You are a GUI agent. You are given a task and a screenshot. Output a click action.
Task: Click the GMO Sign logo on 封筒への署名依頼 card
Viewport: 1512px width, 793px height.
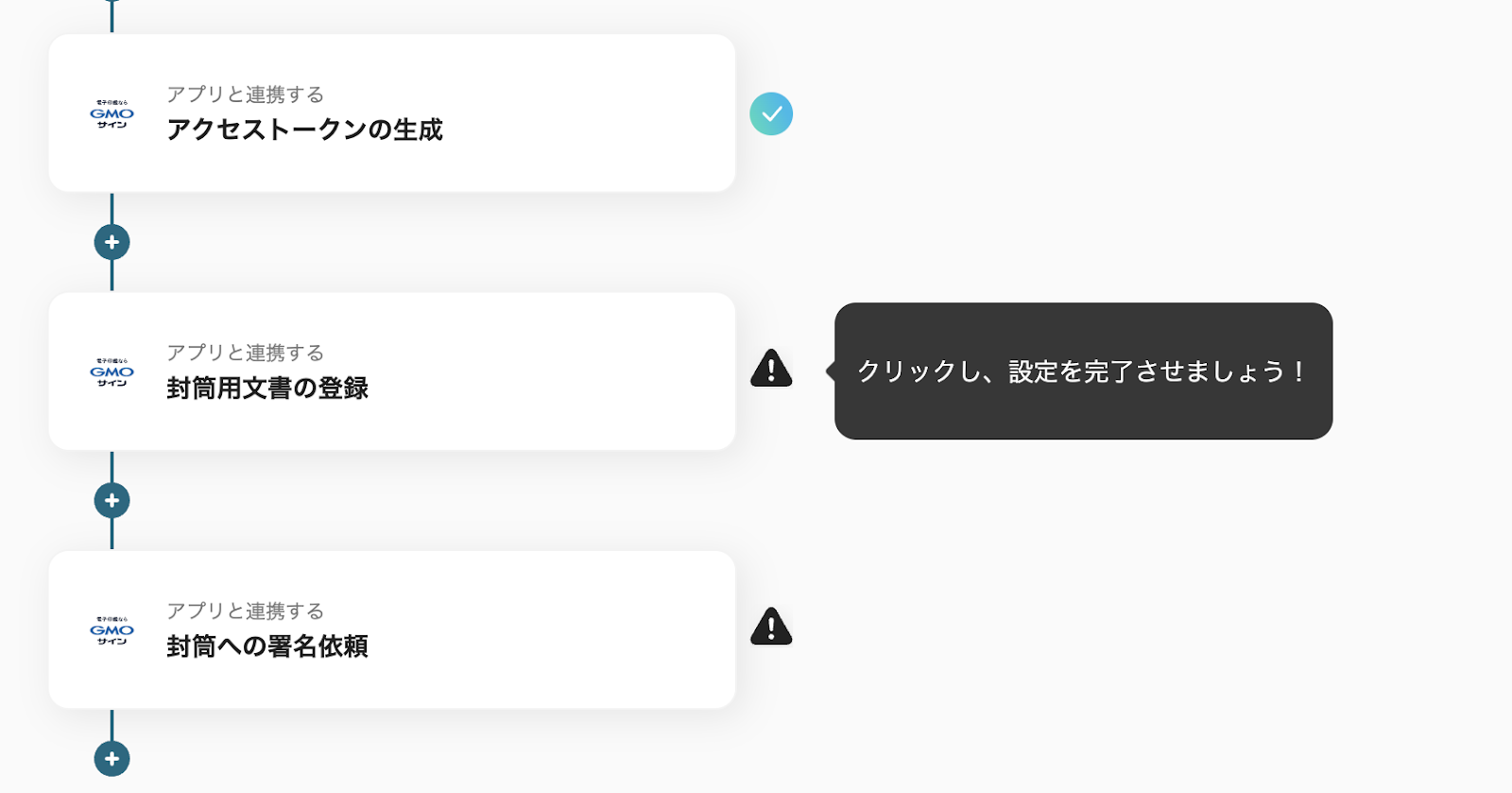coord(112,630)
